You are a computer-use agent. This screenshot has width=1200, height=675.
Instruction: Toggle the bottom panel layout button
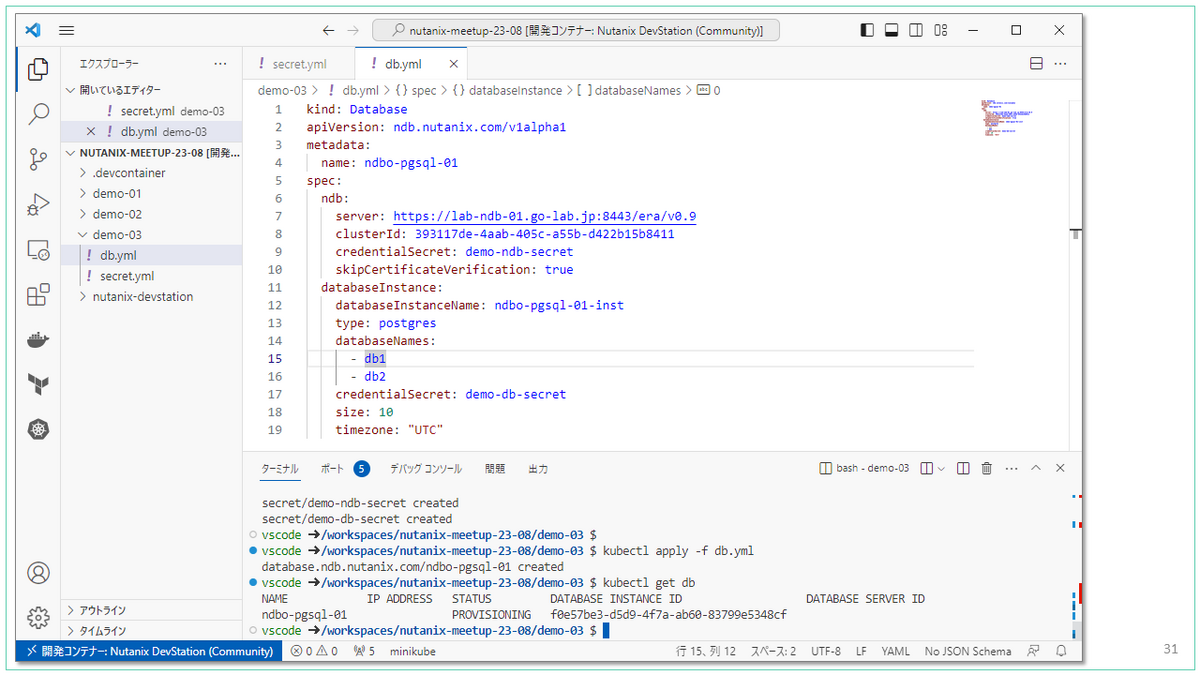[x=891, y=31]
